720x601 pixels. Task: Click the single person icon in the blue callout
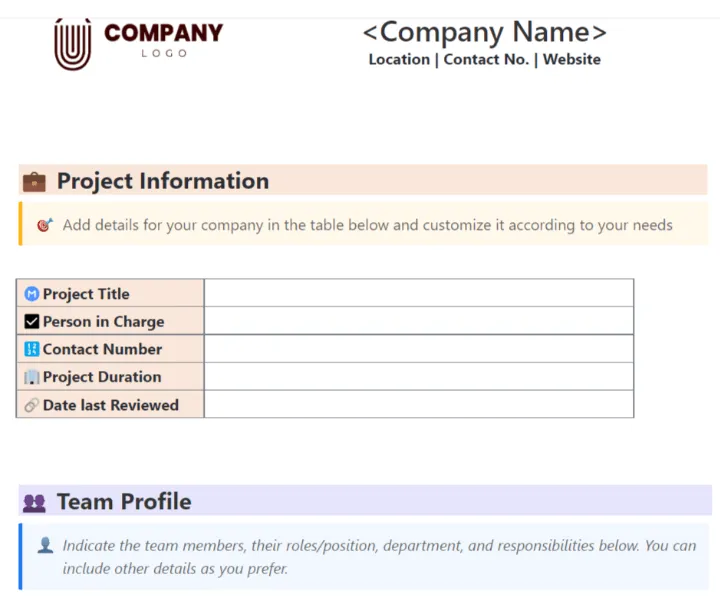tap(45, 545)
